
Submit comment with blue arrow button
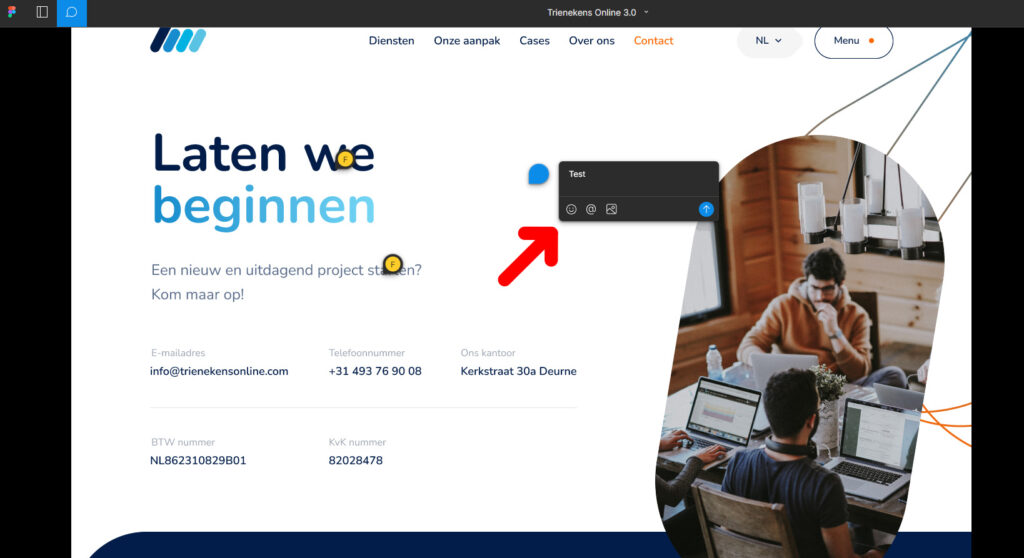pyautogui.click(x=706, y=209)
